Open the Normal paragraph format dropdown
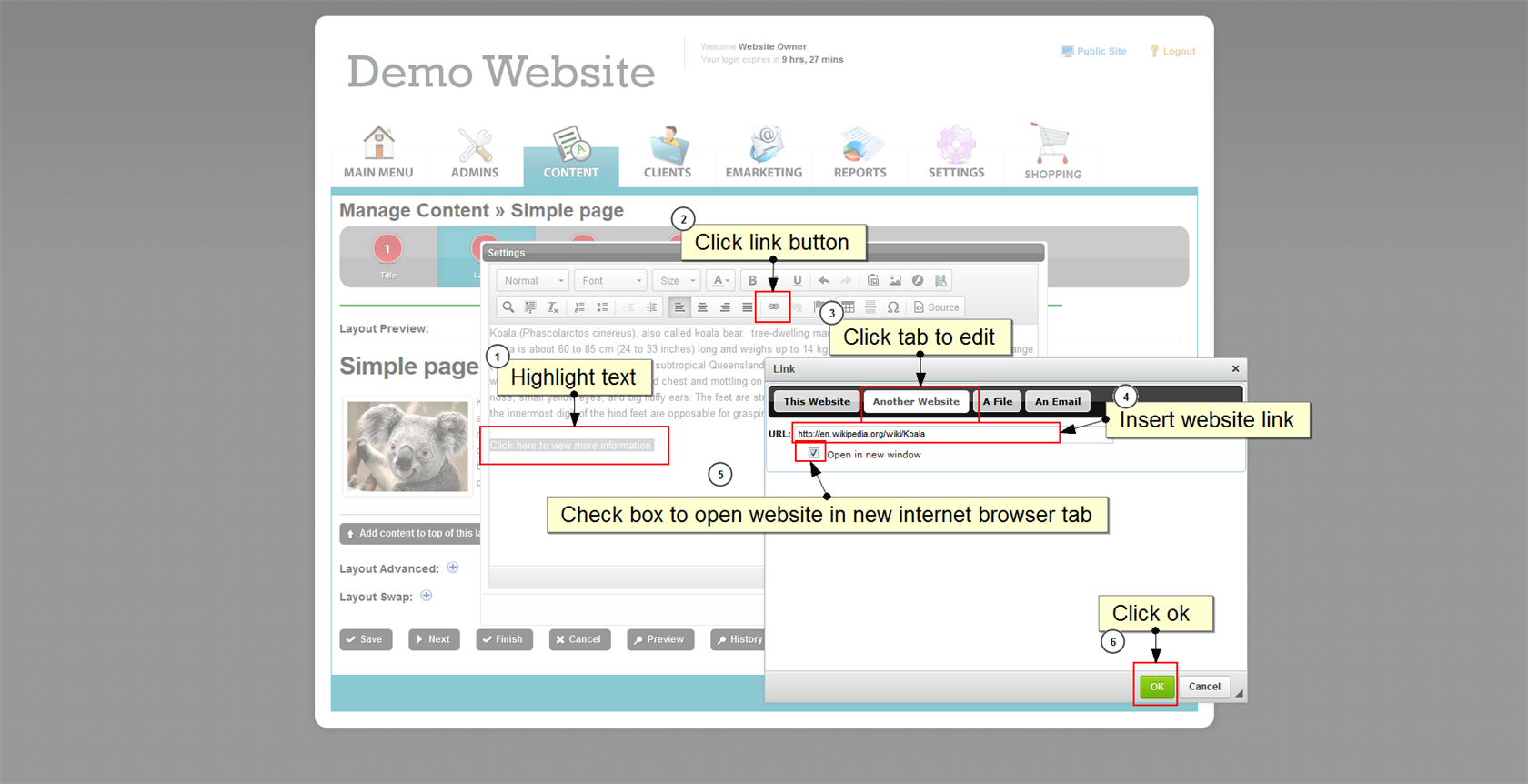Image resolution: width=1528 pixels, height=784 pixels. (x=533, y=281)
